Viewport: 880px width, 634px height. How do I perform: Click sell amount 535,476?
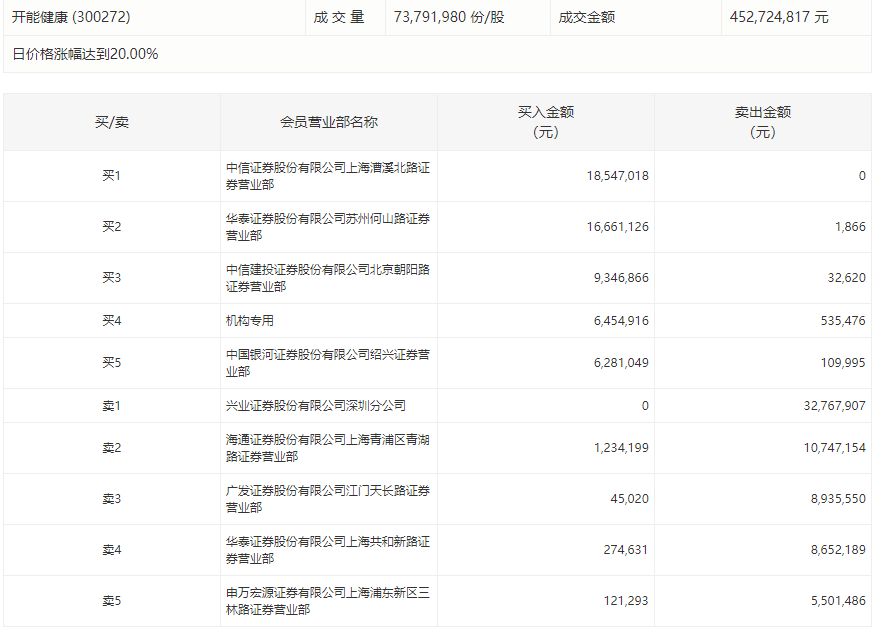click(x=843, y=320)
